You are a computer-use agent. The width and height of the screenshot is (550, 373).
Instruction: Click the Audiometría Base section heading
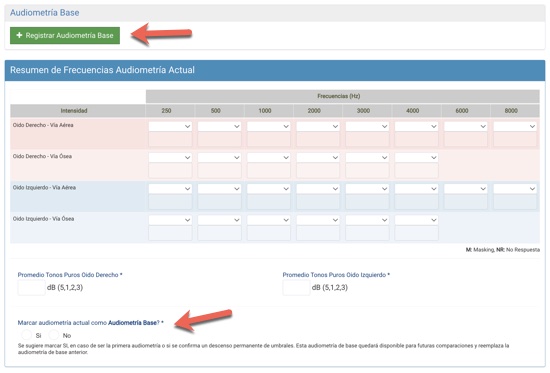45,13
